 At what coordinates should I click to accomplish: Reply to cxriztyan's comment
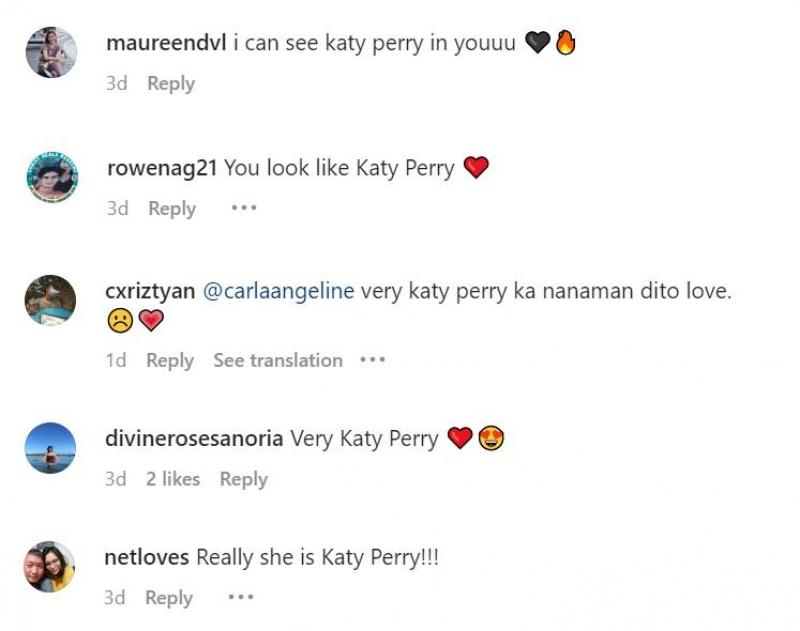pos(170,360)
